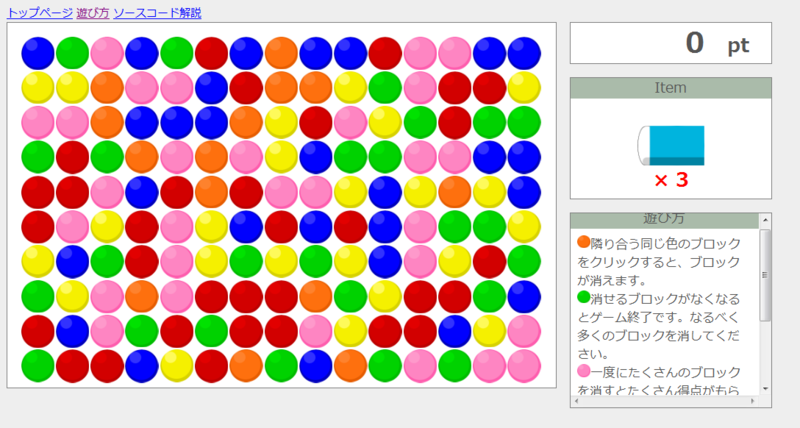
Task: Click the 遊び方 panel header
Action: [x=664, y=220]
